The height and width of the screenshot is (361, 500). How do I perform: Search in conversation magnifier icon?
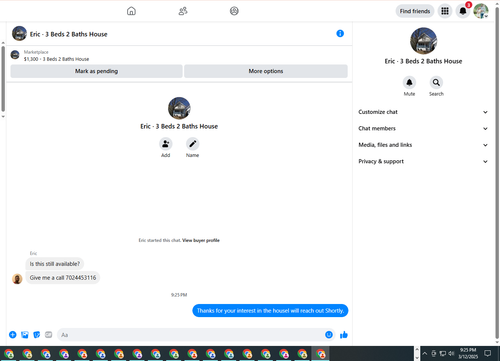(x=436, y=82)
